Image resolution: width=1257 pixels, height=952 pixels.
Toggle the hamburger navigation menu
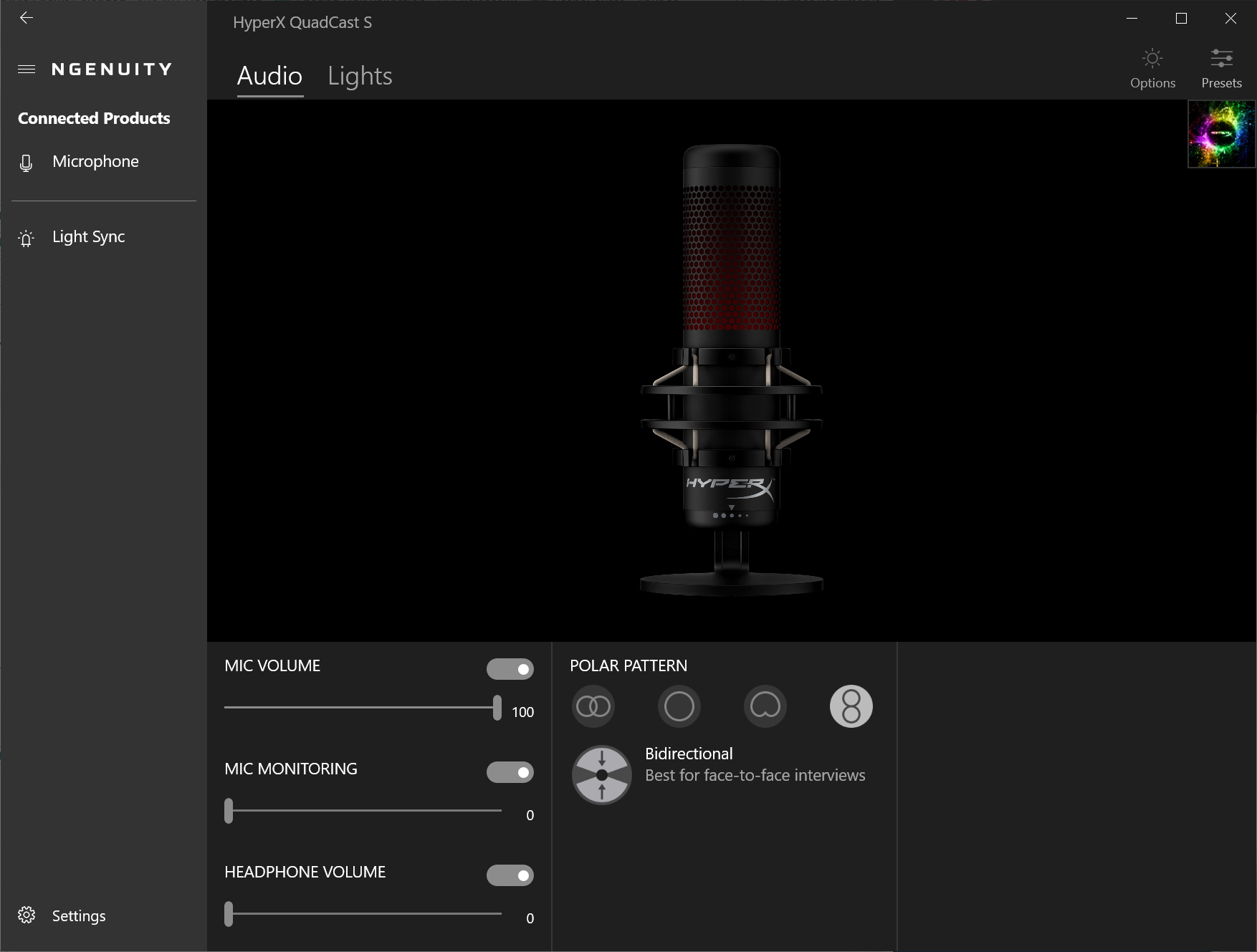(x=27, y=69)
